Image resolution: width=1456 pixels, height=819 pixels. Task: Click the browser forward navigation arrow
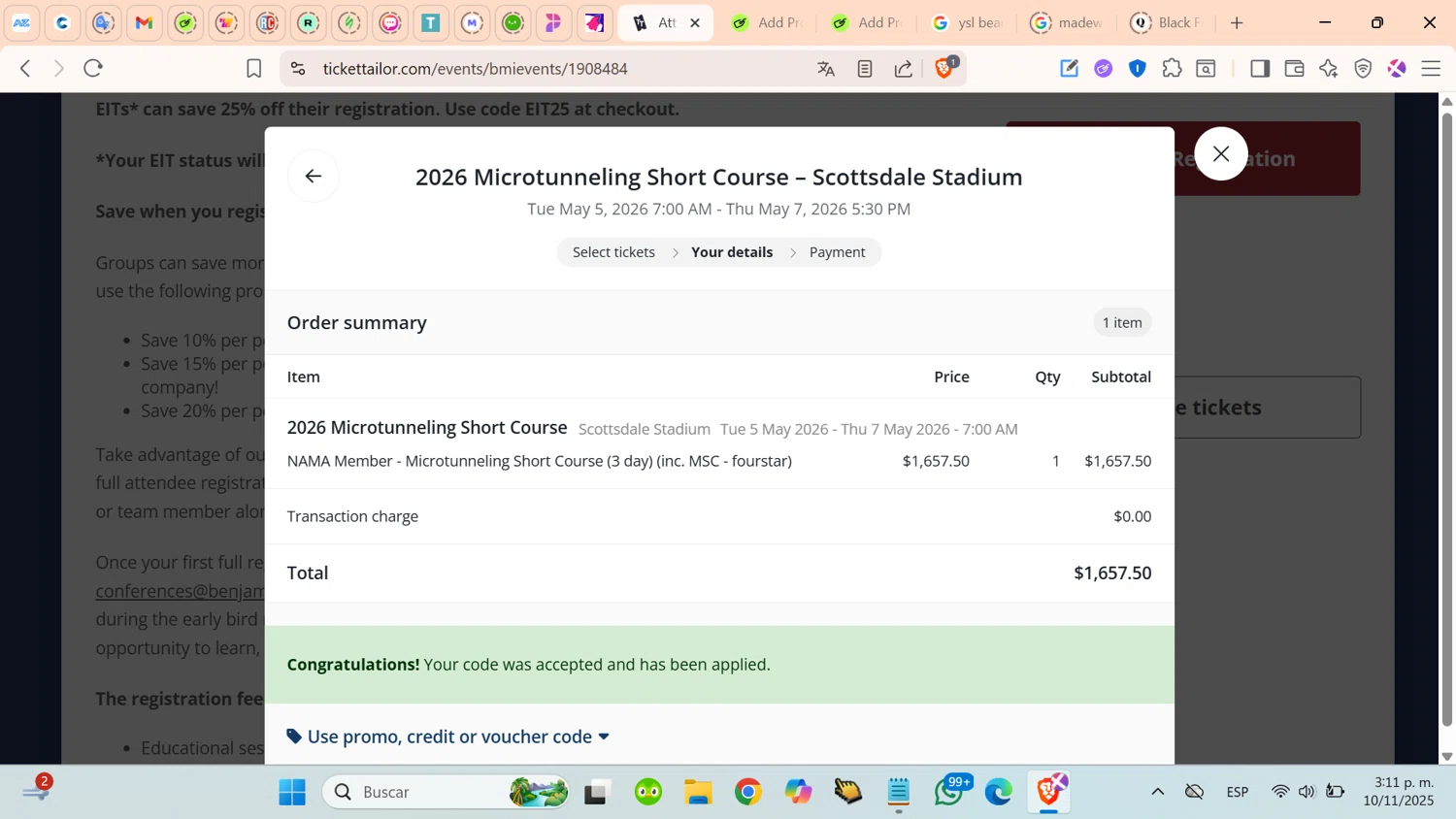coord(59,68)
